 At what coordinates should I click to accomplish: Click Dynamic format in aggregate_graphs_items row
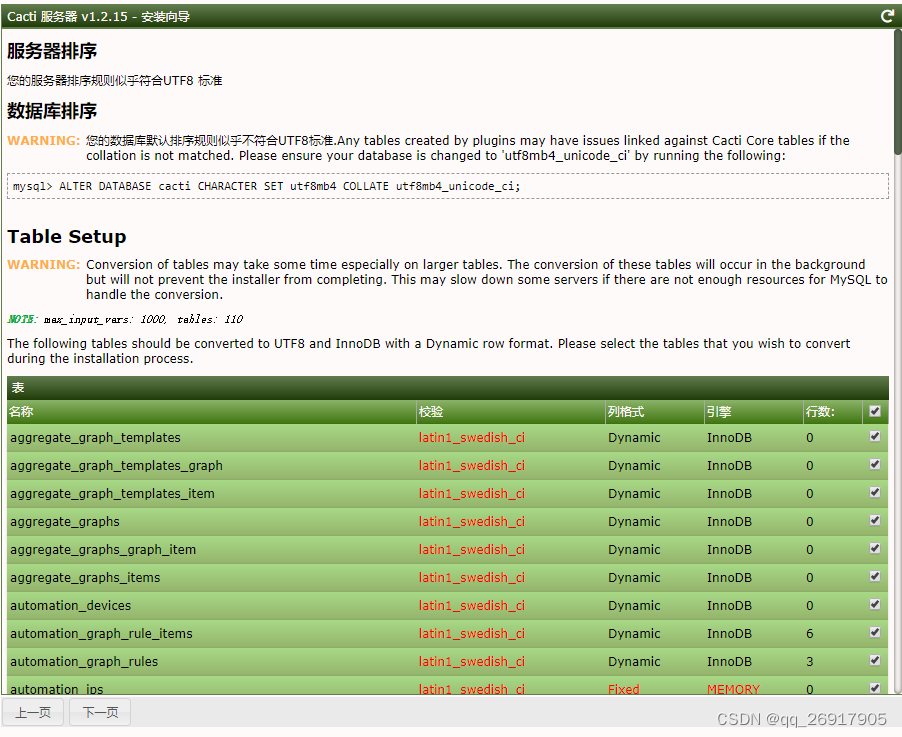click(634, 578)
